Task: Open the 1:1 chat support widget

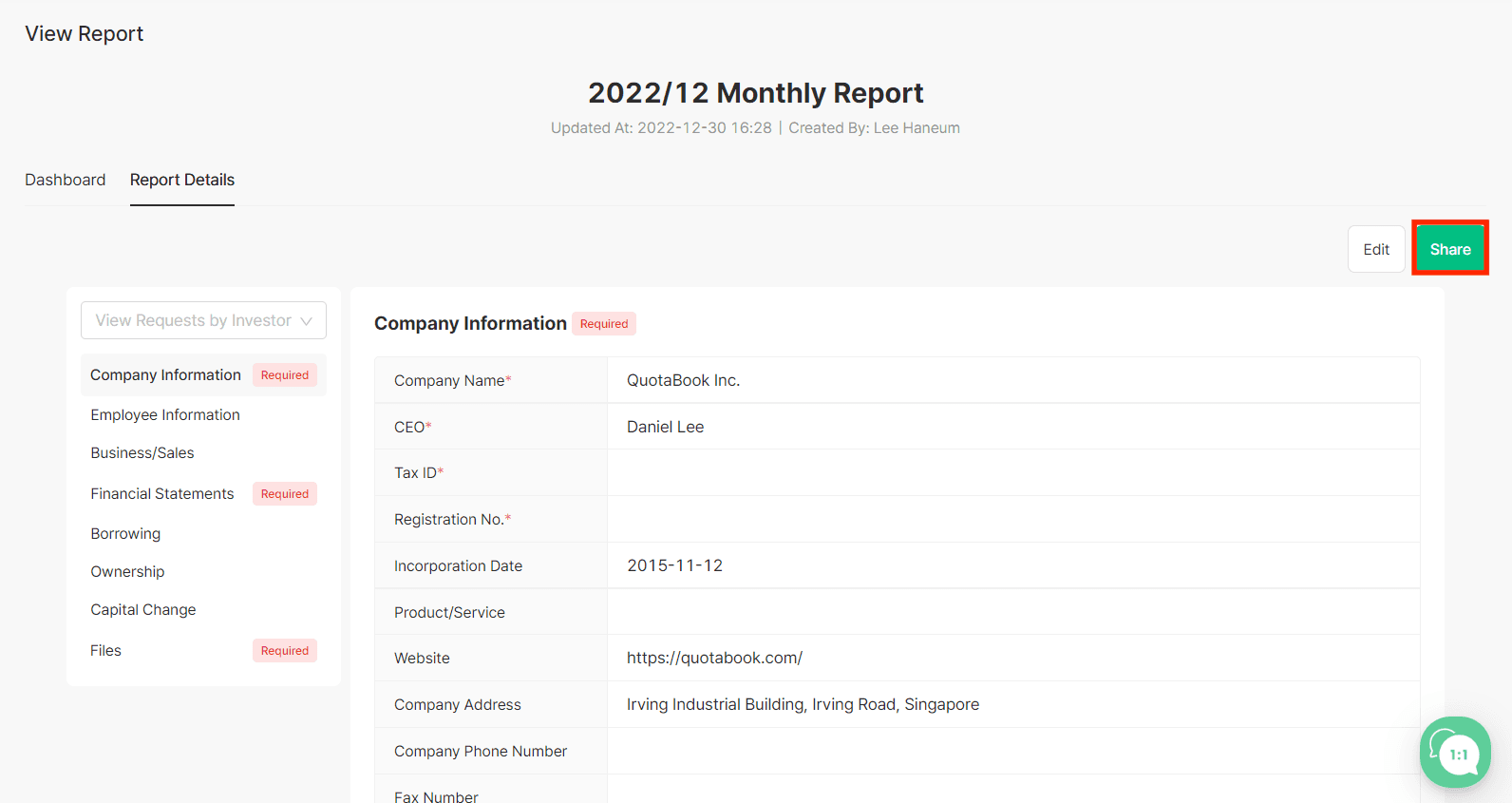Action: (x=1455, y=752)
